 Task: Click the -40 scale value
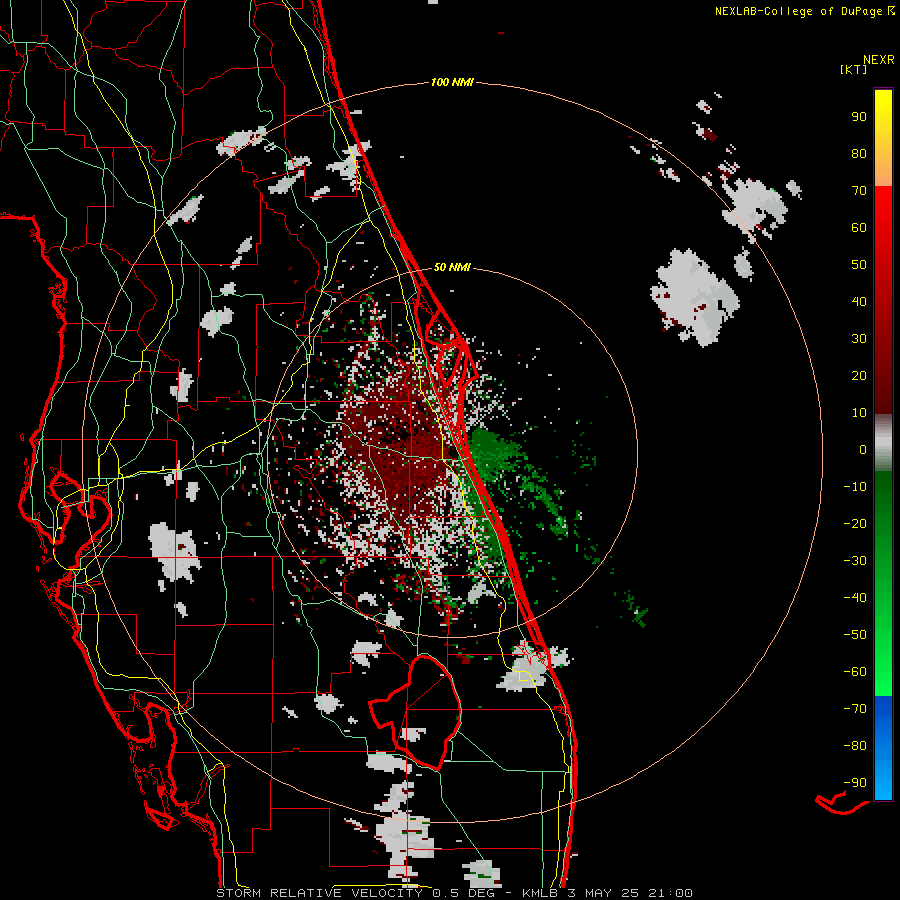[x=855, y=598]
